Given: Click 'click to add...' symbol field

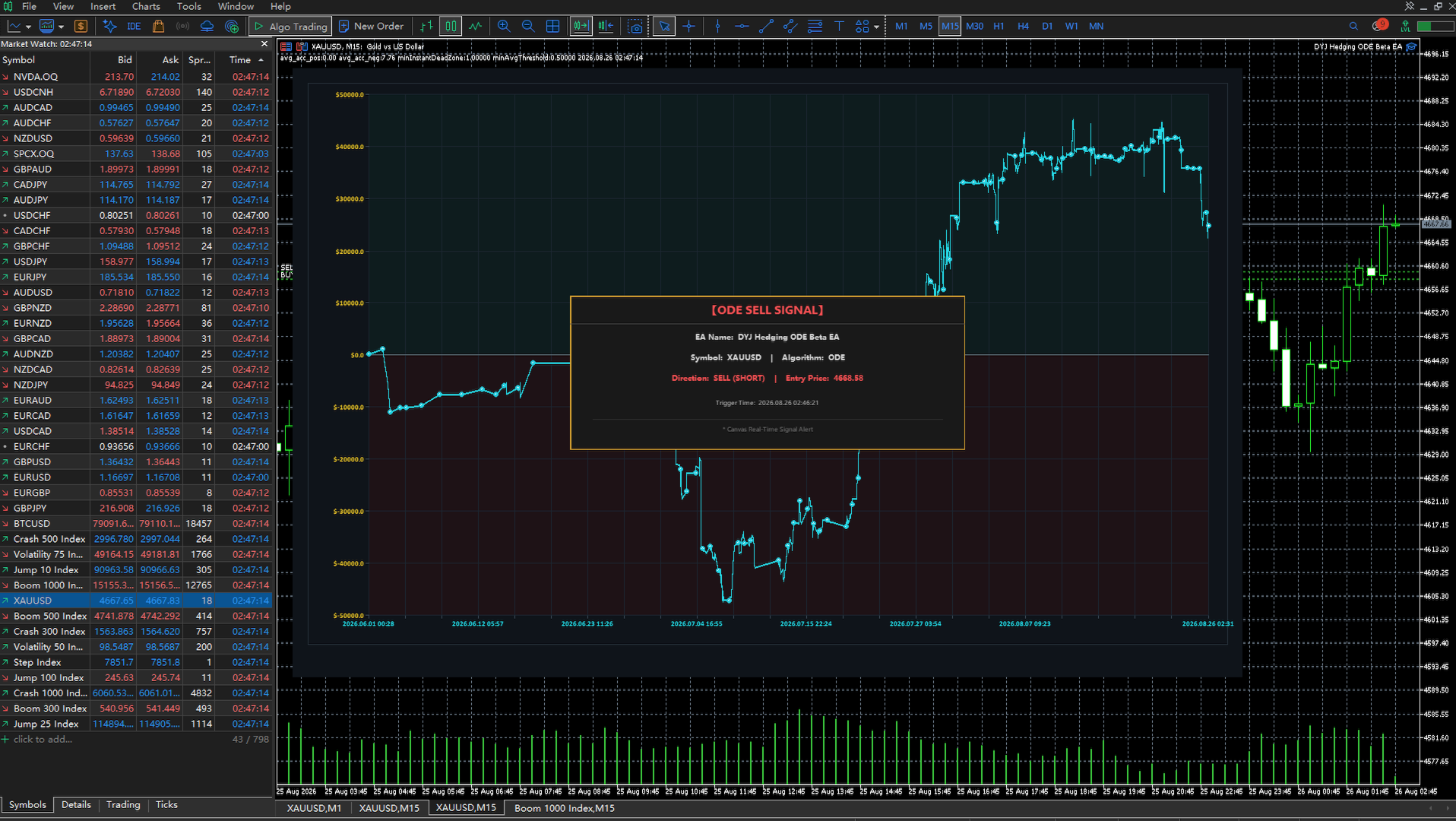Looking at the screenshot, I should point(43,739).
